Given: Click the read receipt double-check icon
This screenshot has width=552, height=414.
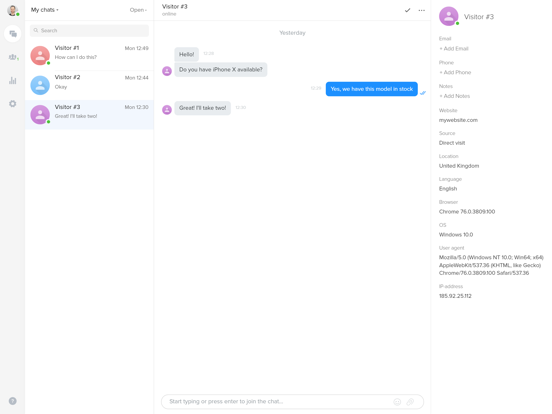Looking at the screenshot, I should pyautogui.click(x=423, y=93).
